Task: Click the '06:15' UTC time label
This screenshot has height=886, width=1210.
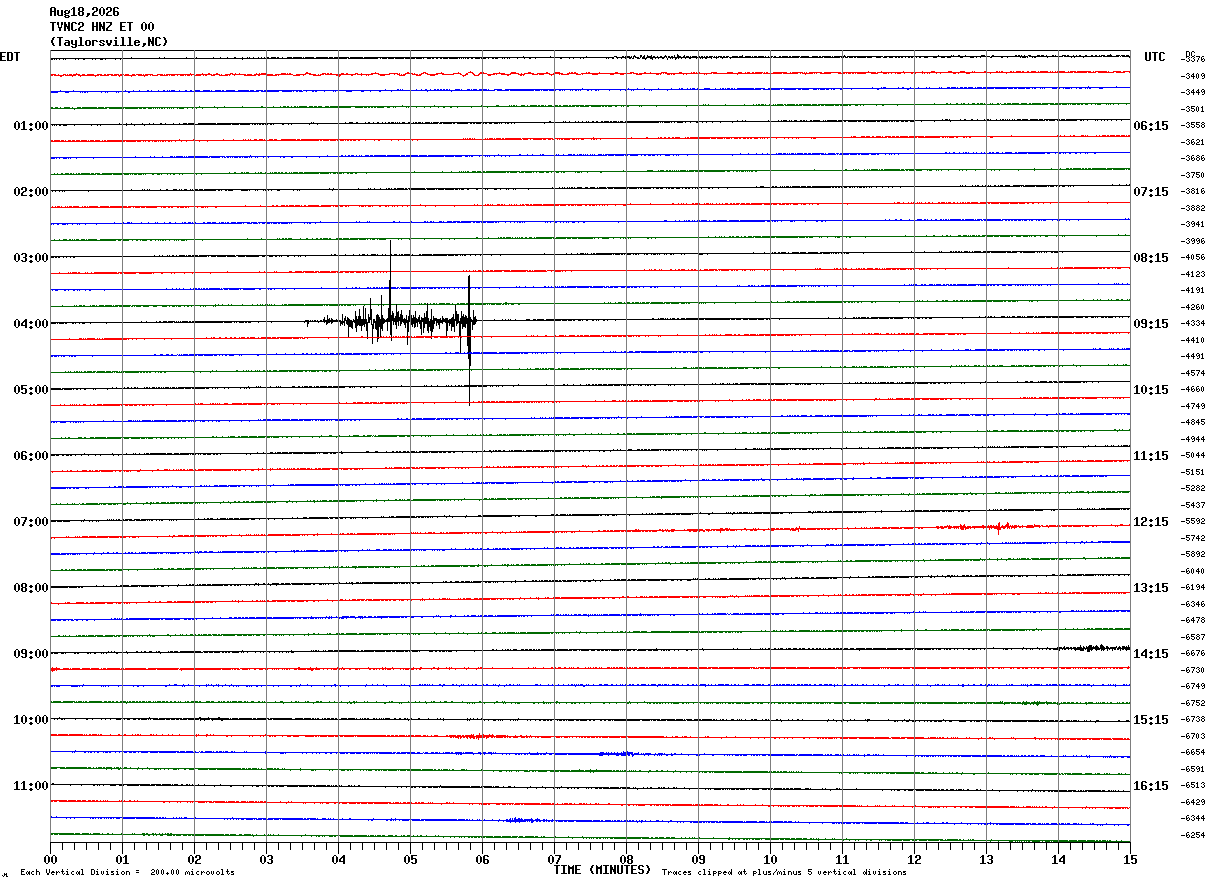Action: (x=1151, y=126)
